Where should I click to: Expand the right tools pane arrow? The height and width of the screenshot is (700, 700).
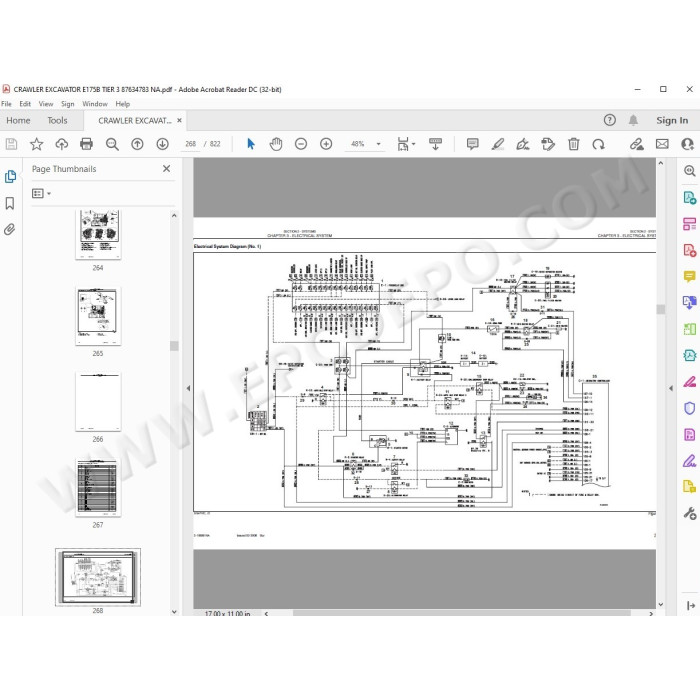pyautogui.click(x=691, y=605)
